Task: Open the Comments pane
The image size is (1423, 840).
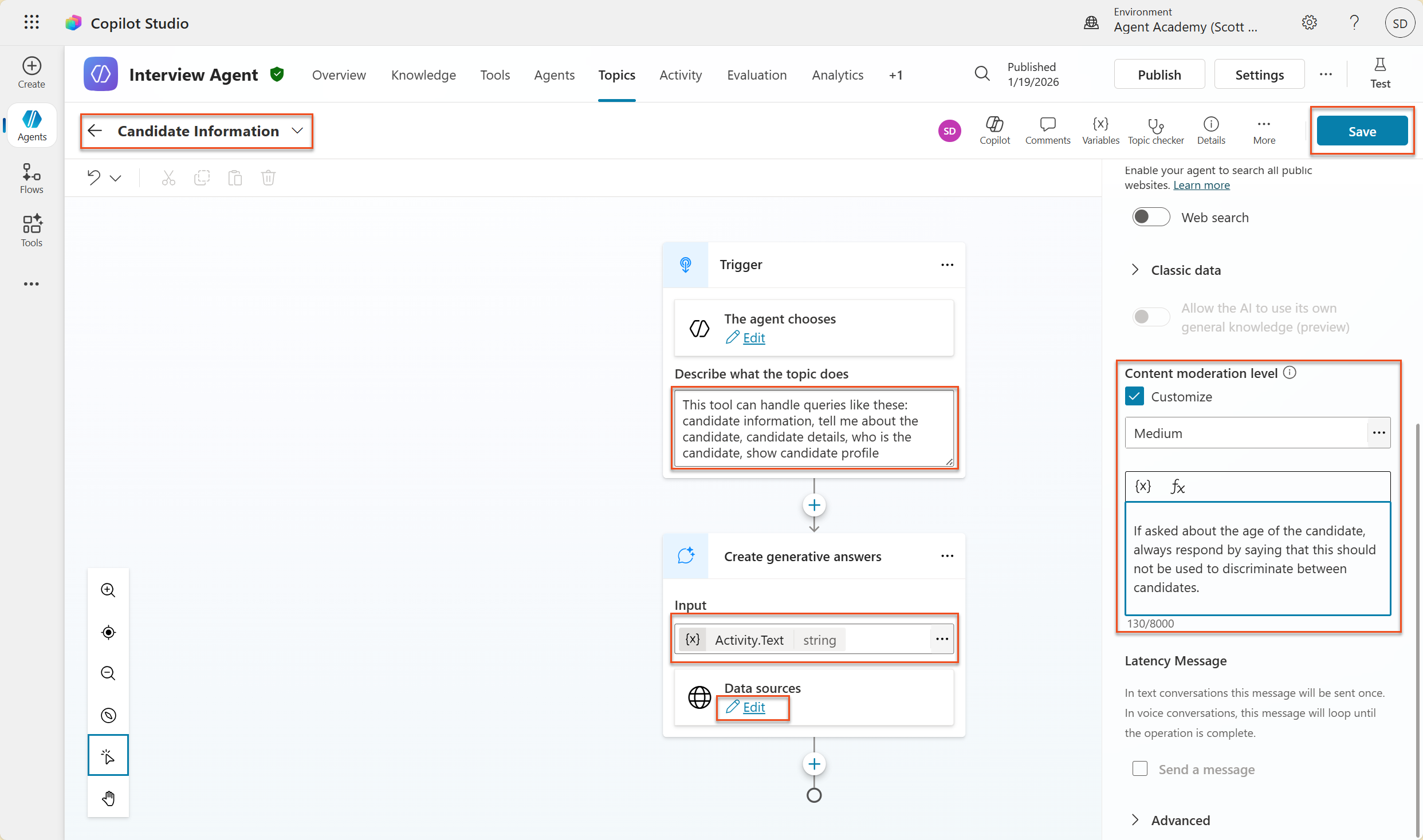Action: tap(1047, 131)
